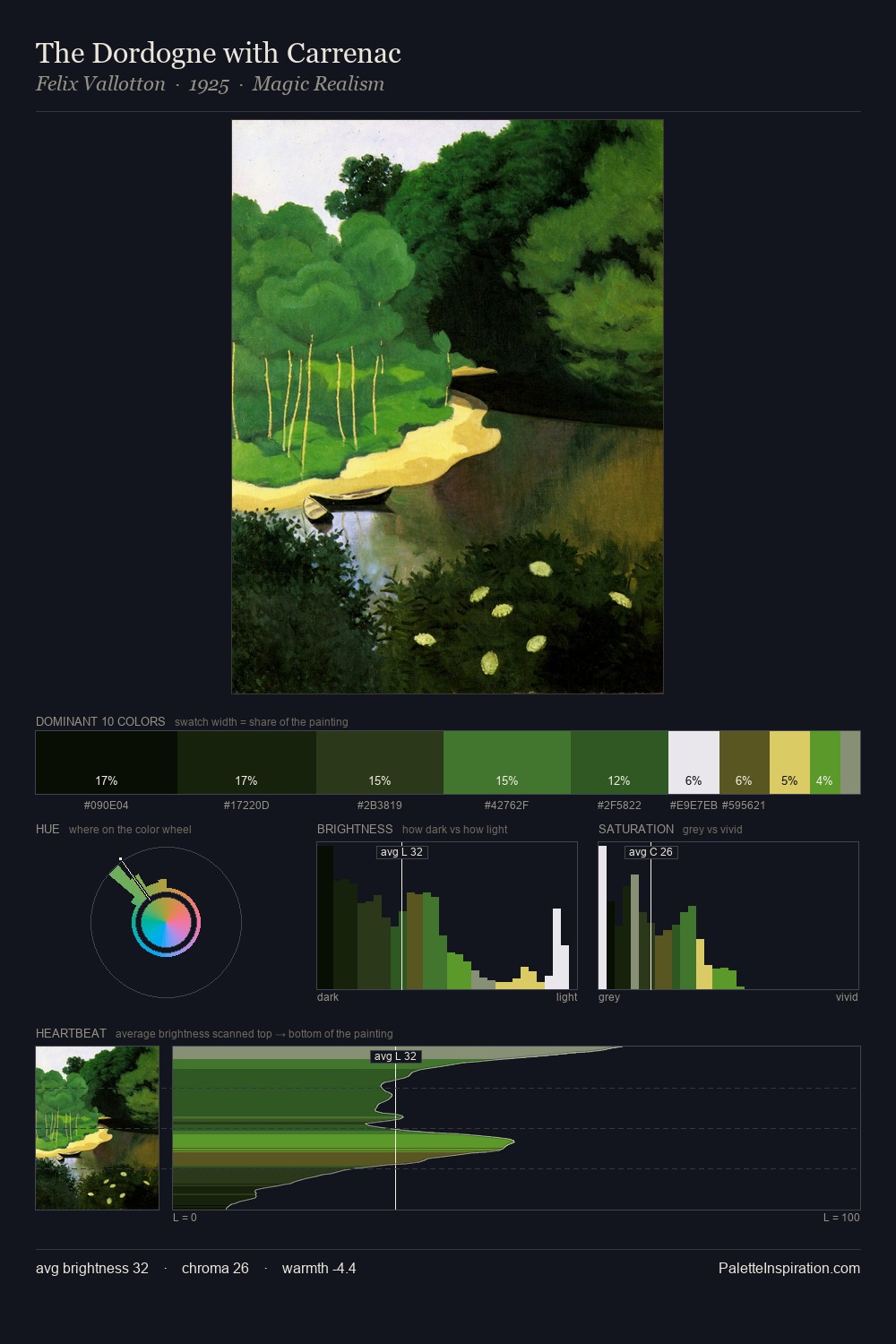Click the 'dark' brightness axis label
This screenshot has width=896, height=1344.
(328, 997)
